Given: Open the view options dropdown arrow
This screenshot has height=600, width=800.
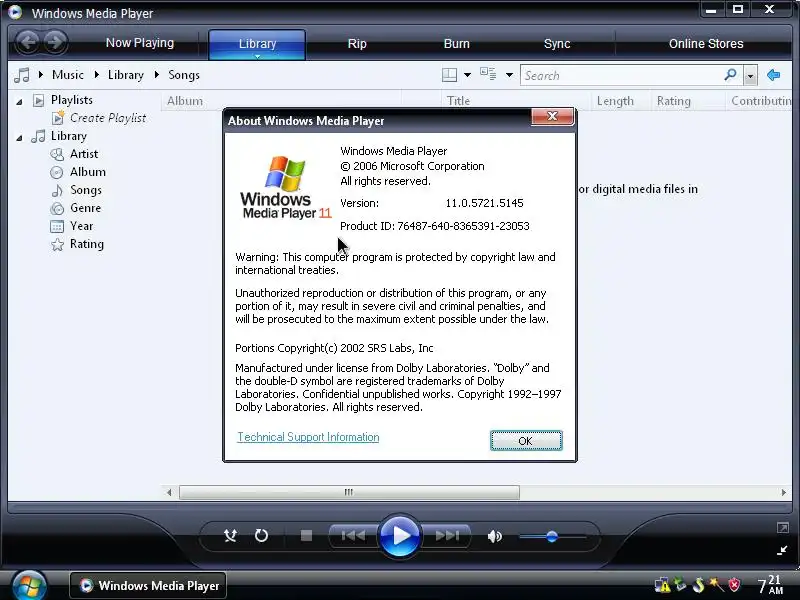Looking at the screenshot, I should (x=509, y=75).
